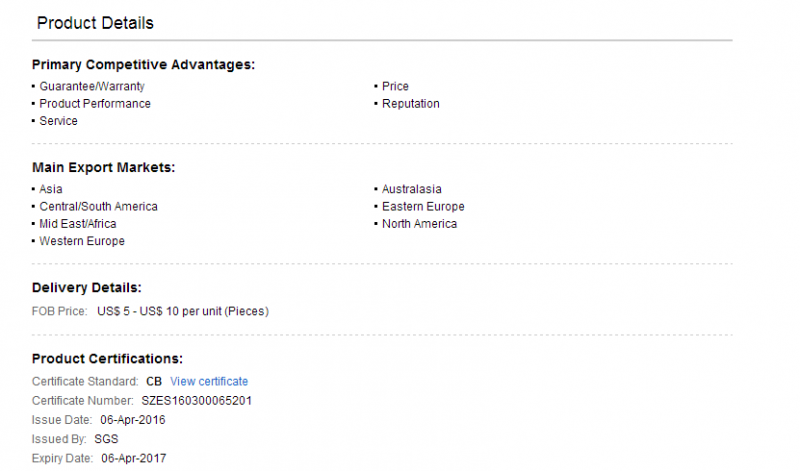Image resolution: width=800 pixels, height=471 pixels.
Task: Click the CB certificate standard
Action: [154, 382]
